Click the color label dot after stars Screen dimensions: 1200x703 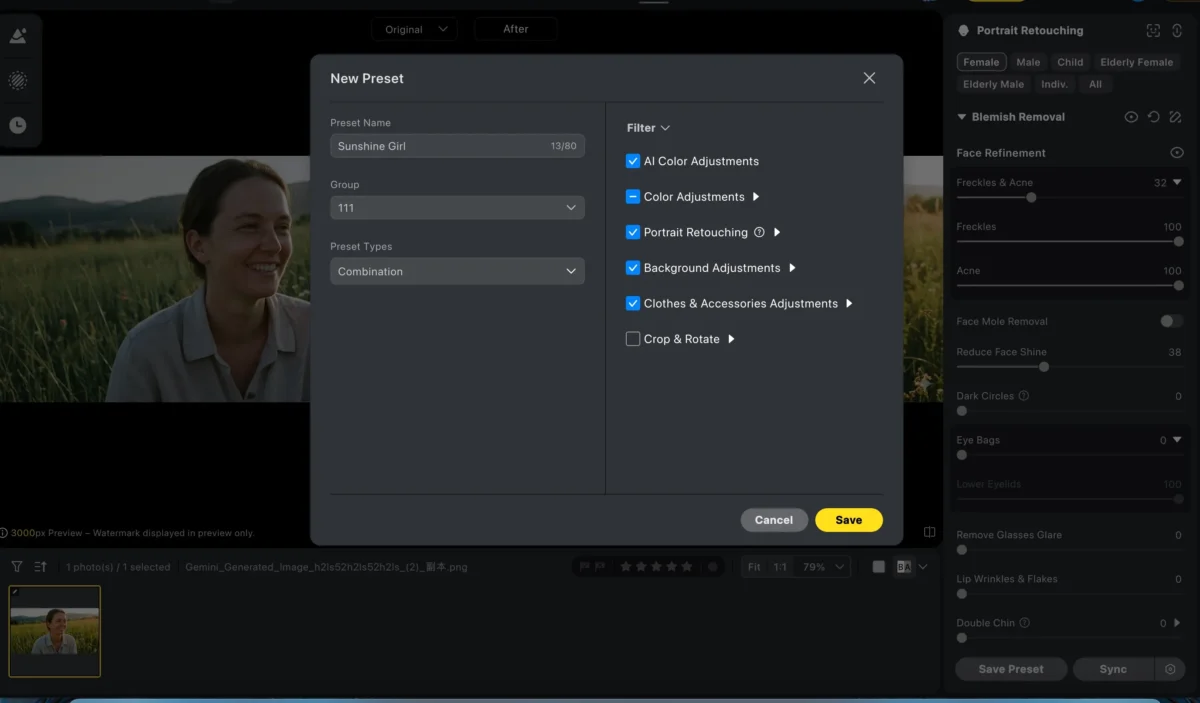click(x=712, y=567)
